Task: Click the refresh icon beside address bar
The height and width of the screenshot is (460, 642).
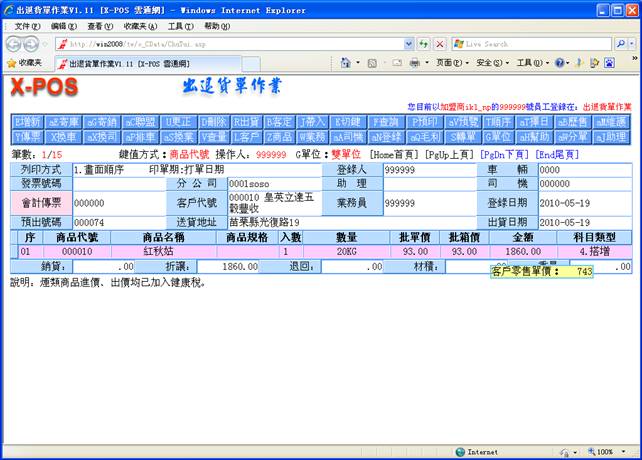Action: tap(424, 44)
